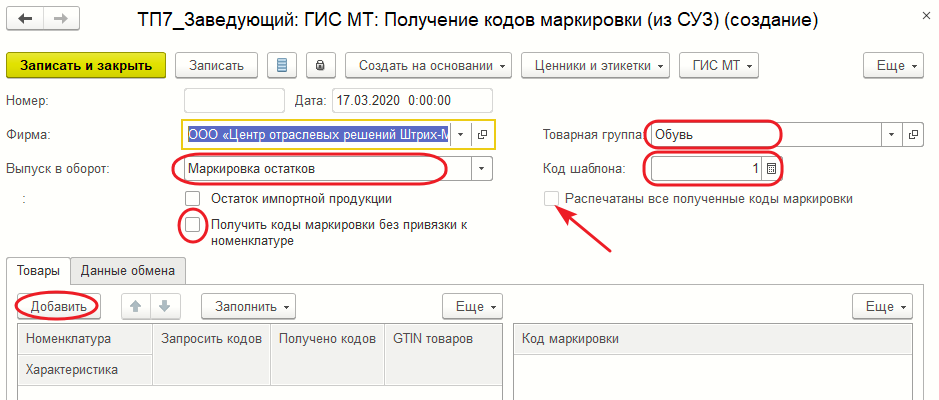
Task: Click the Добавить button
Action: coord(57,306)
